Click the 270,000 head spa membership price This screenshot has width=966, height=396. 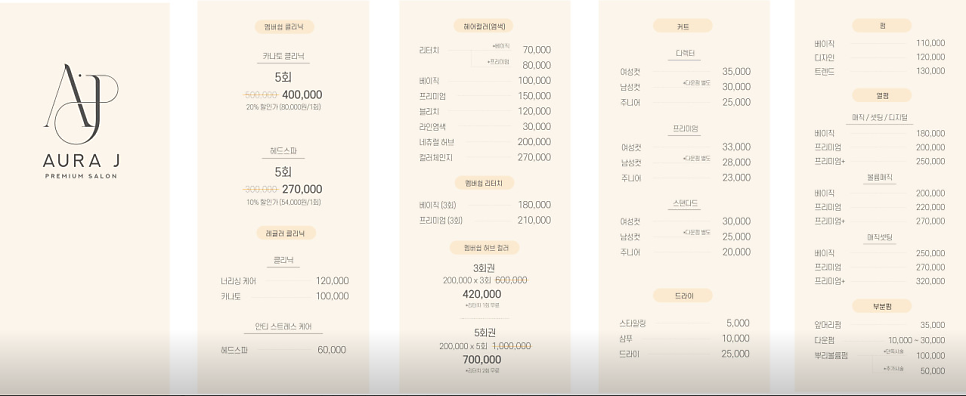(302, 189)
